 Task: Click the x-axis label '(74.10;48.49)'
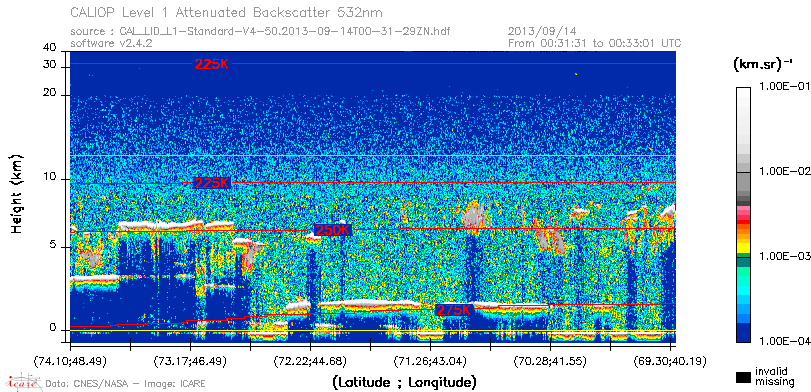pos(71,360)
